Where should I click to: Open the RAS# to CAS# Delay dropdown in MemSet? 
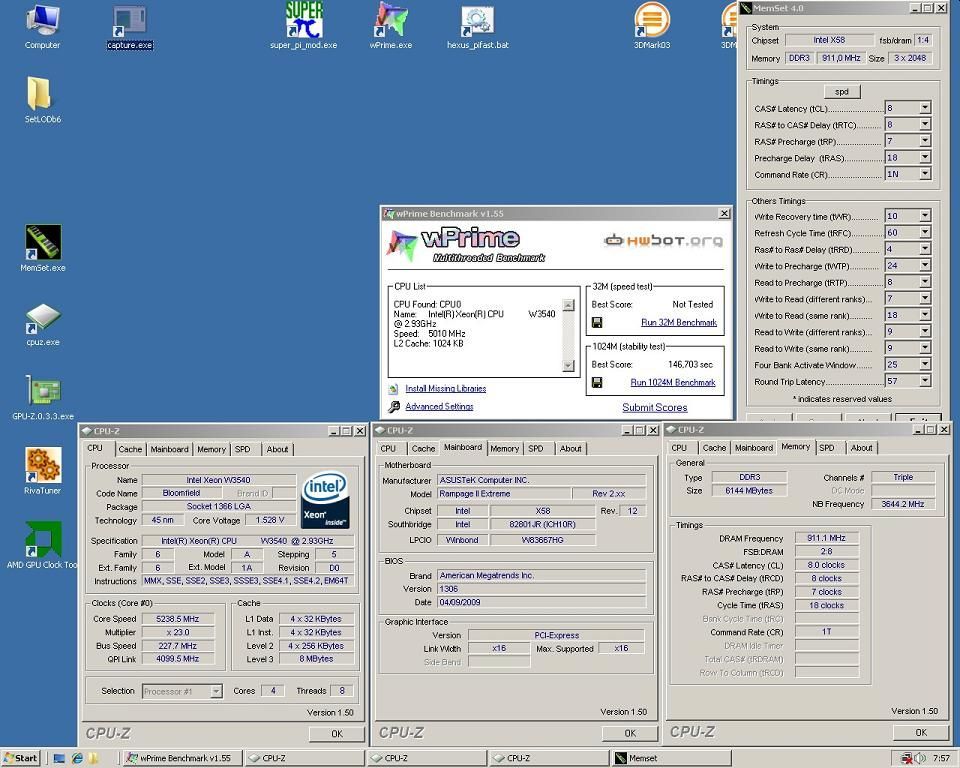924,124
